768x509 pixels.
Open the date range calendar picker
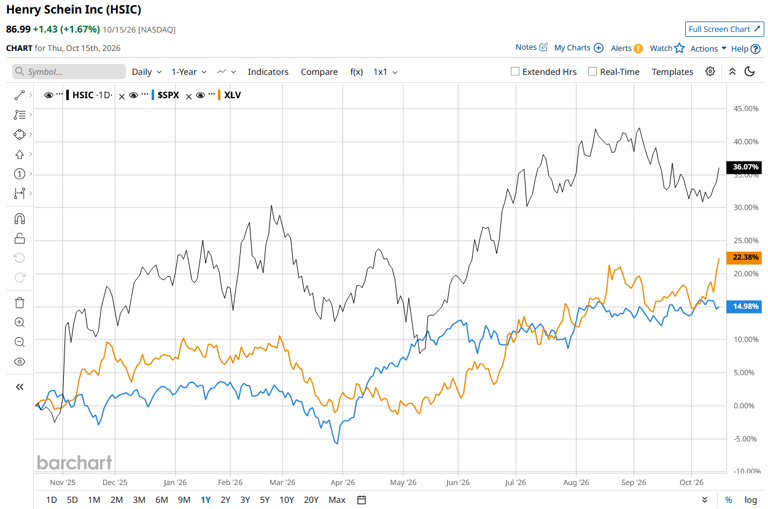[x=361, y=500]
